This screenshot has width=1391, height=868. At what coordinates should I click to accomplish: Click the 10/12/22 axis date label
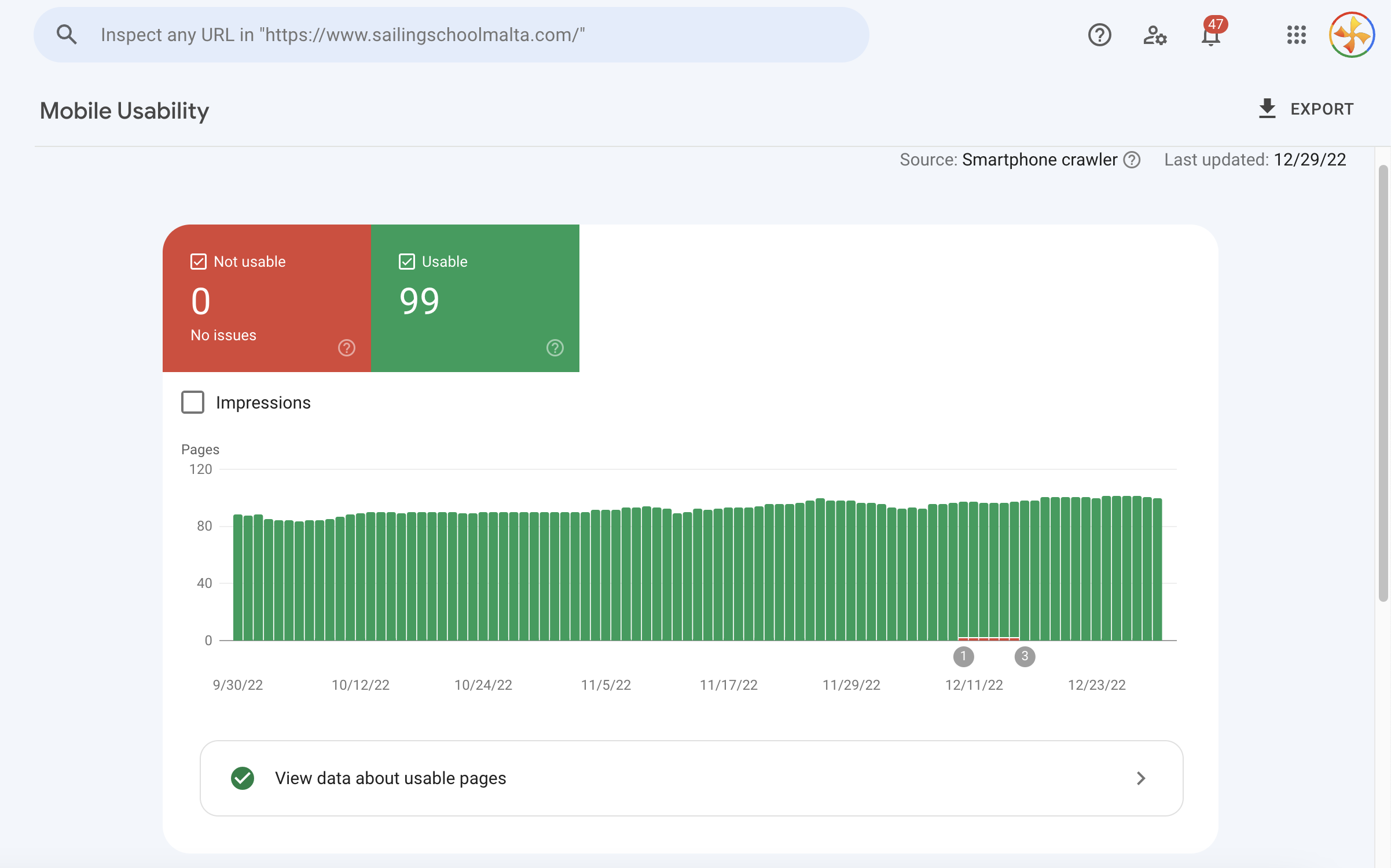pyautogui.click(x=361, y=685)
